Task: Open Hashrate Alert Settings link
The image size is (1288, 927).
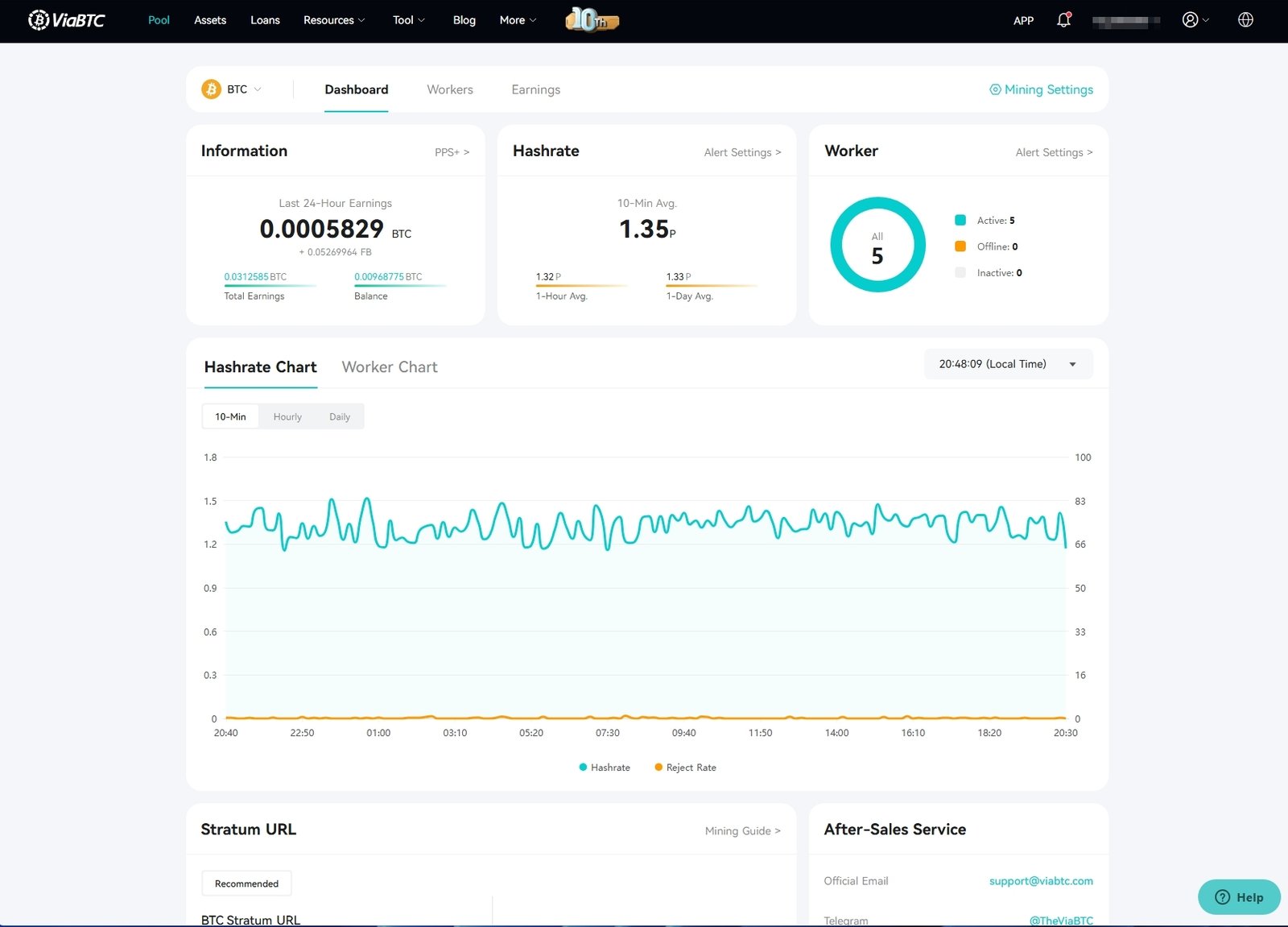Action: (x=742, y=152)
